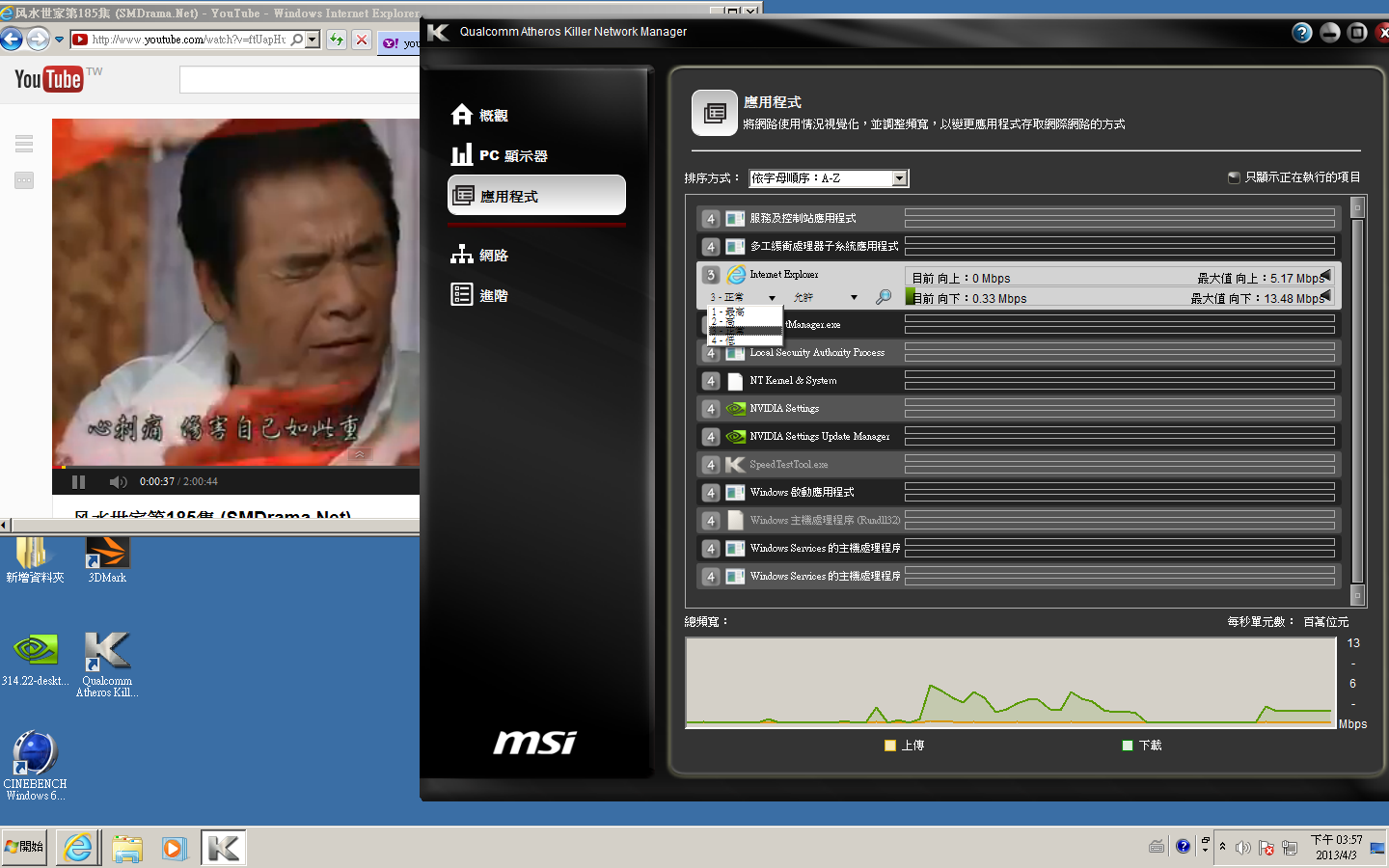Choose priority 2 - 高 from the dropdown list
The width and height of the screenshot is (1389, 868).
[744, 322]
